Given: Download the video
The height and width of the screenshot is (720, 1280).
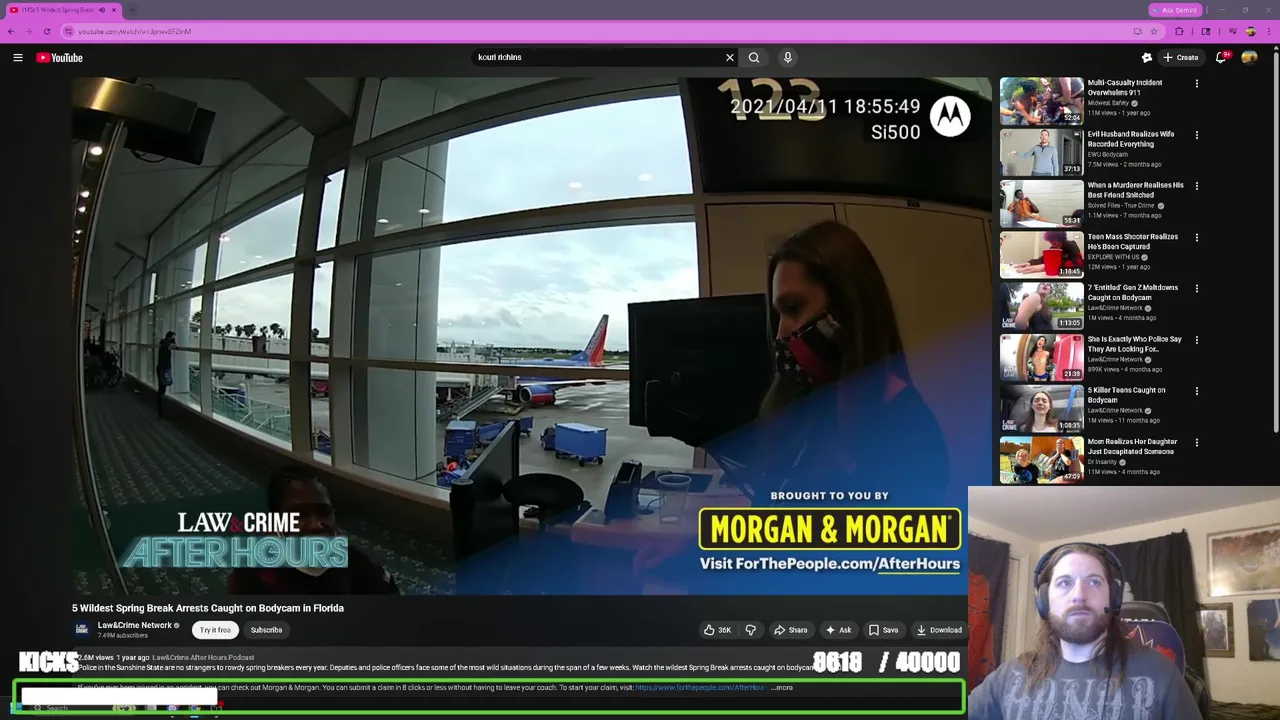Looking at the screenshot, I should point(939,630).
